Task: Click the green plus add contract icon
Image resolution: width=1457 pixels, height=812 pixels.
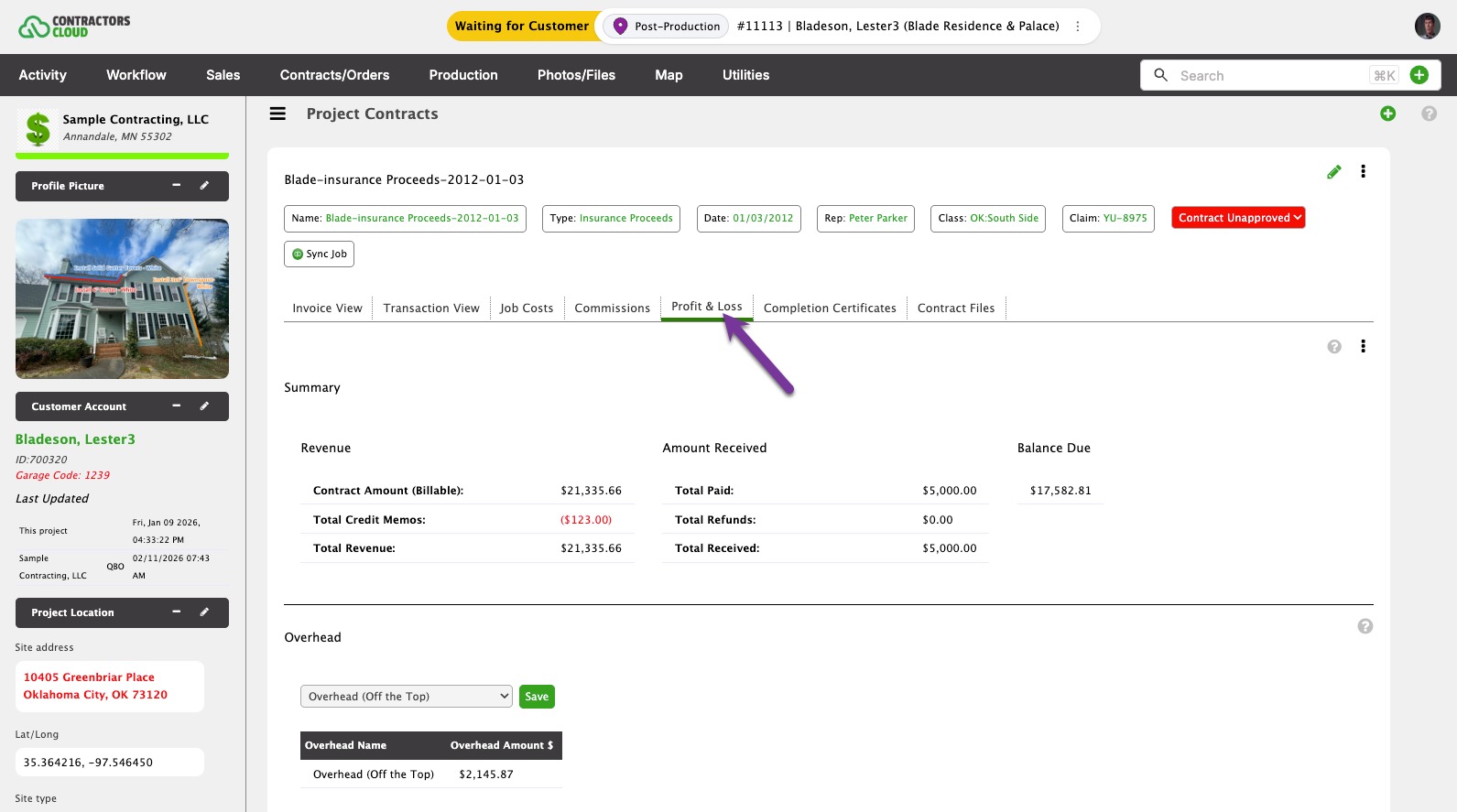Action: 1387,114
